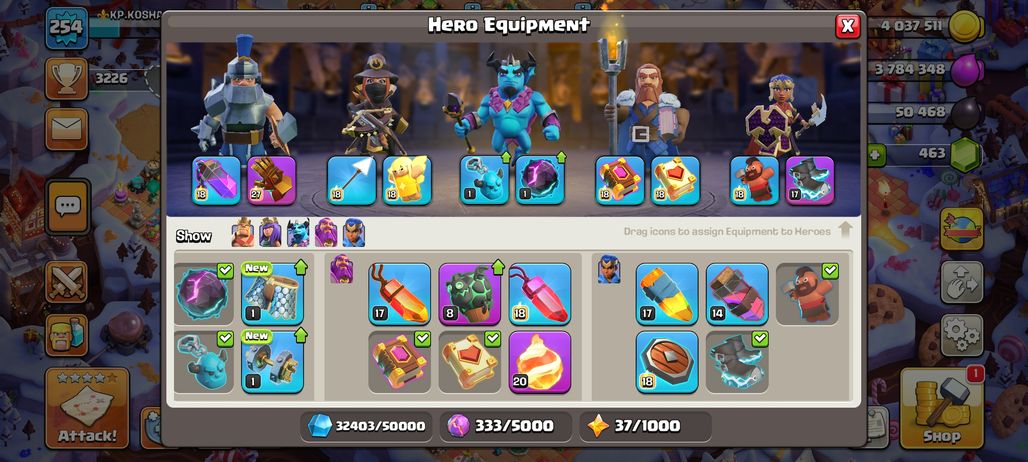The width and height of the screenshot is (1028, 462).
Task: Toggle the equipped Hog Rider Puppet
Action: 807,294
